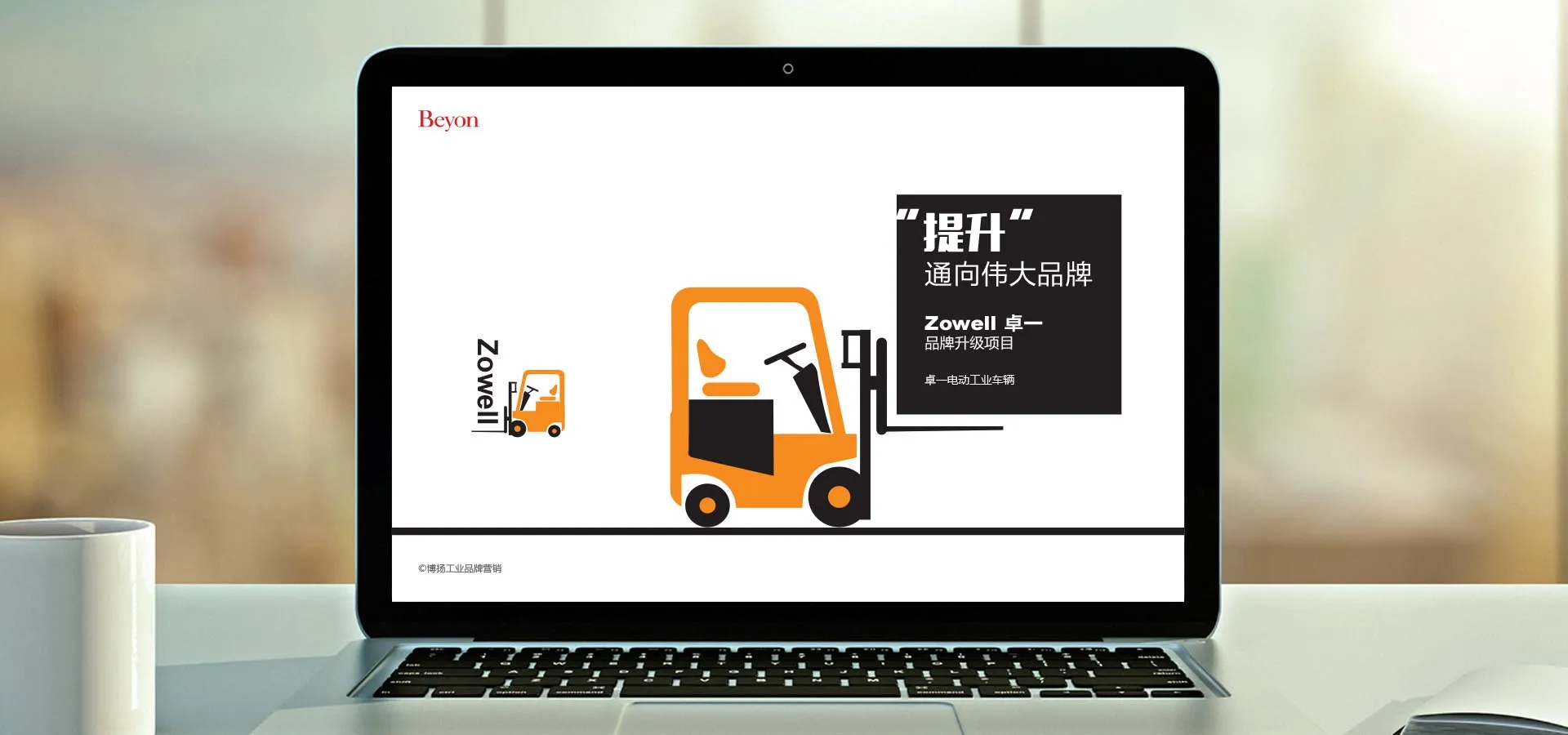
Task: Click the bold "提升" headline
Action: (964, 231)
